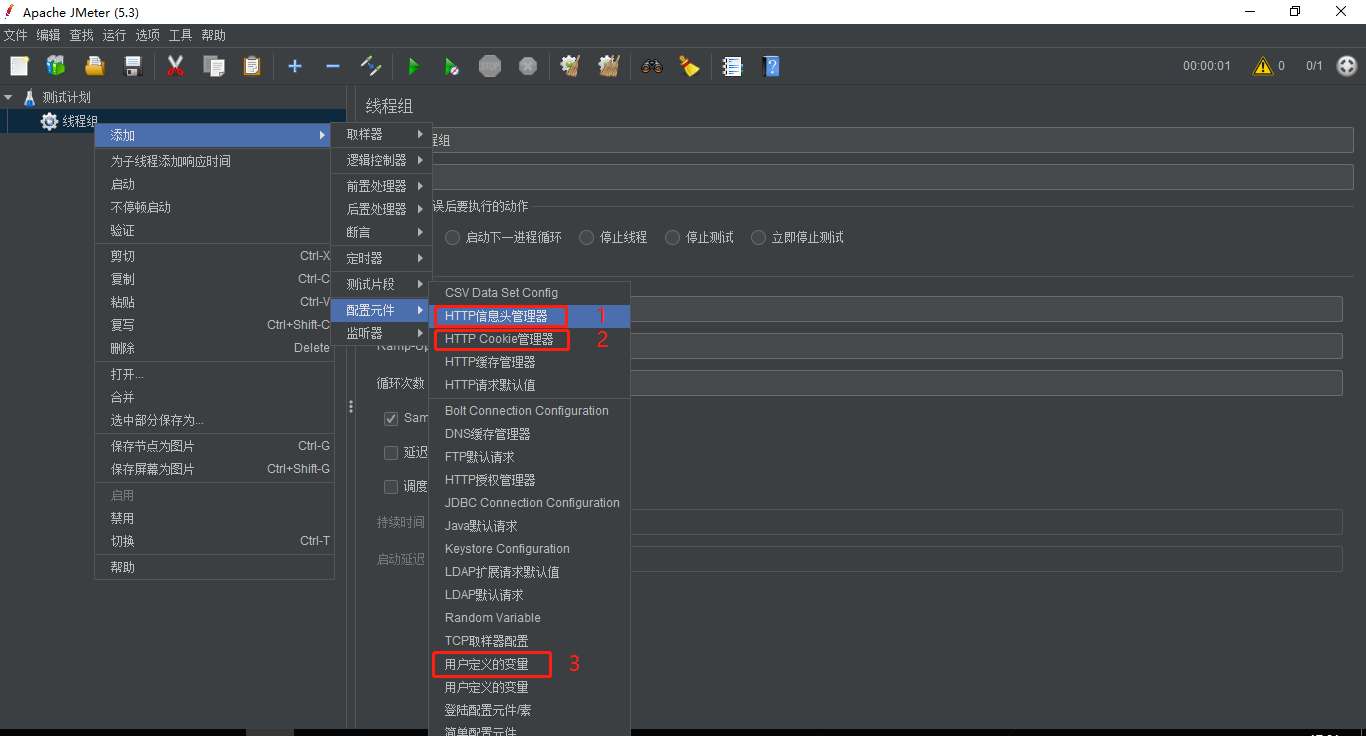Click the yellow warning log viewer icon
Viewport: 1366px width, 736px height.
(1264, 66)
